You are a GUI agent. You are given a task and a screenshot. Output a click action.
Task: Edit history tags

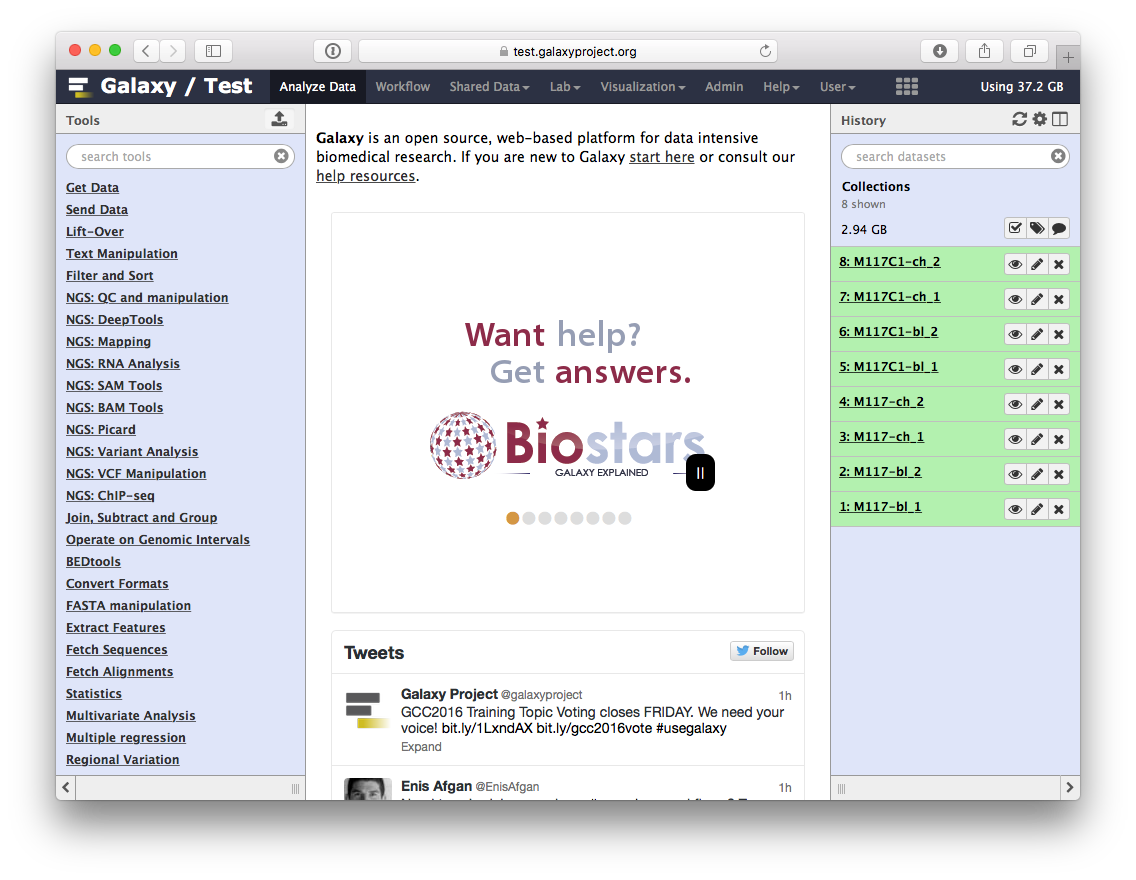coord(1037,228)
